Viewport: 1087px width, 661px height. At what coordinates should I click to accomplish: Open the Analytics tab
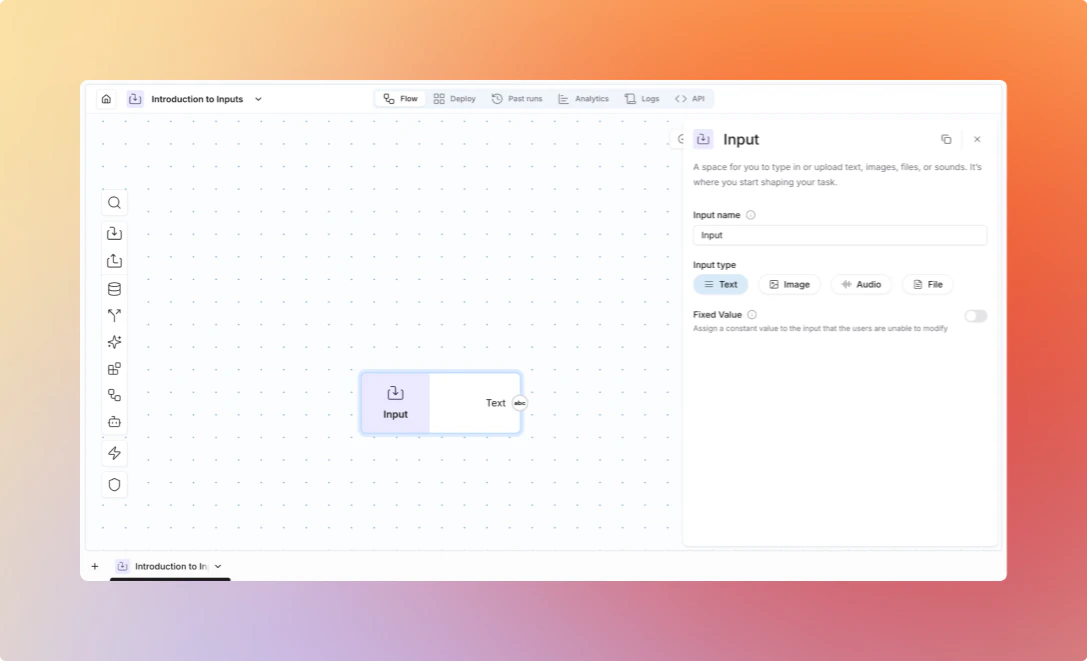click(584, 99)
